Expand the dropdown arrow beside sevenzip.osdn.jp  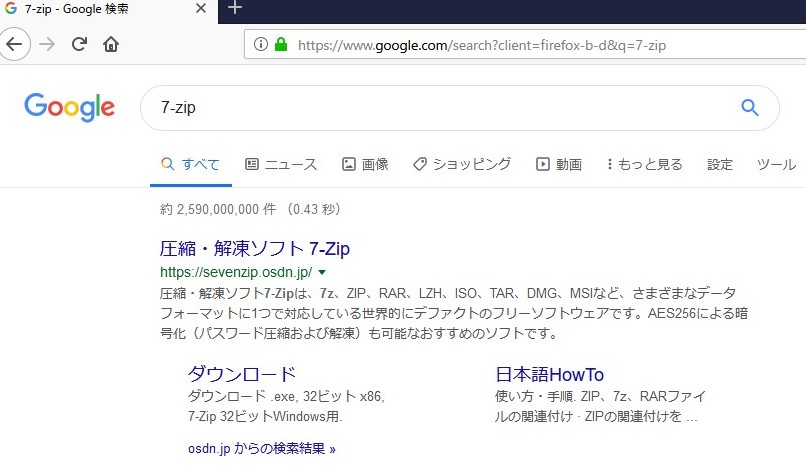(322, 273)
